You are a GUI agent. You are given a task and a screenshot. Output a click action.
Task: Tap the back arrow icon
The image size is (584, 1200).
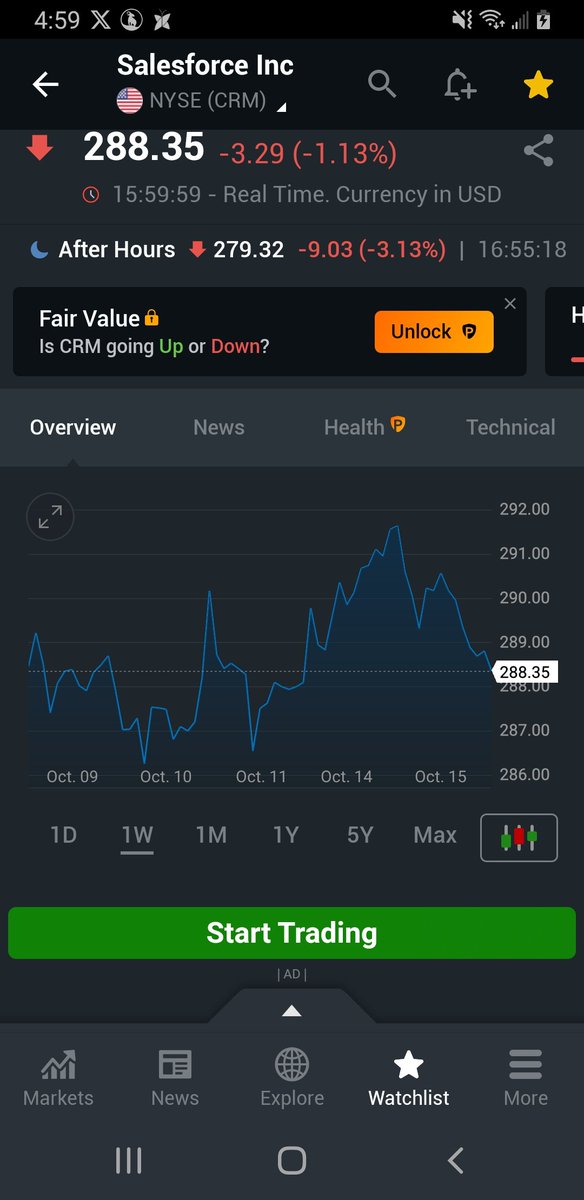(x=46, y=85)
